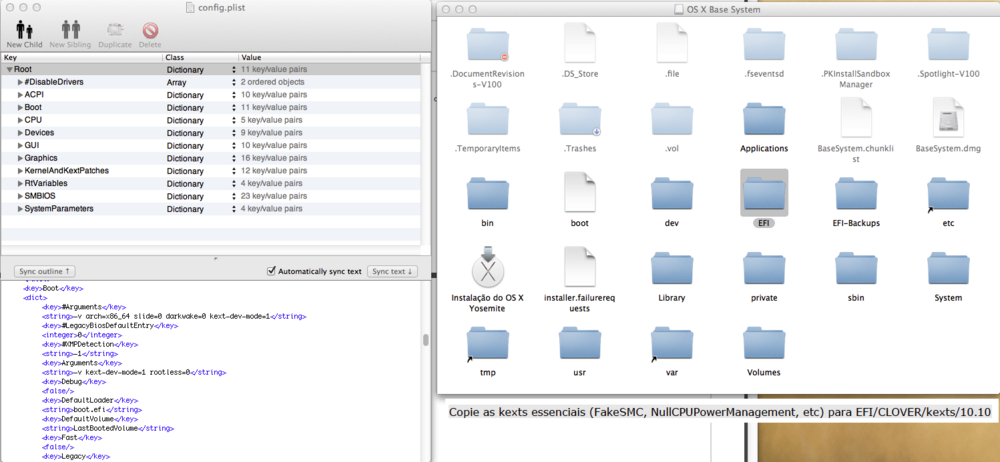Expand the KernelAndKextPatches row
Image resolution: width=1000 pixels, height=462 pixels.
tap(20, 171)
